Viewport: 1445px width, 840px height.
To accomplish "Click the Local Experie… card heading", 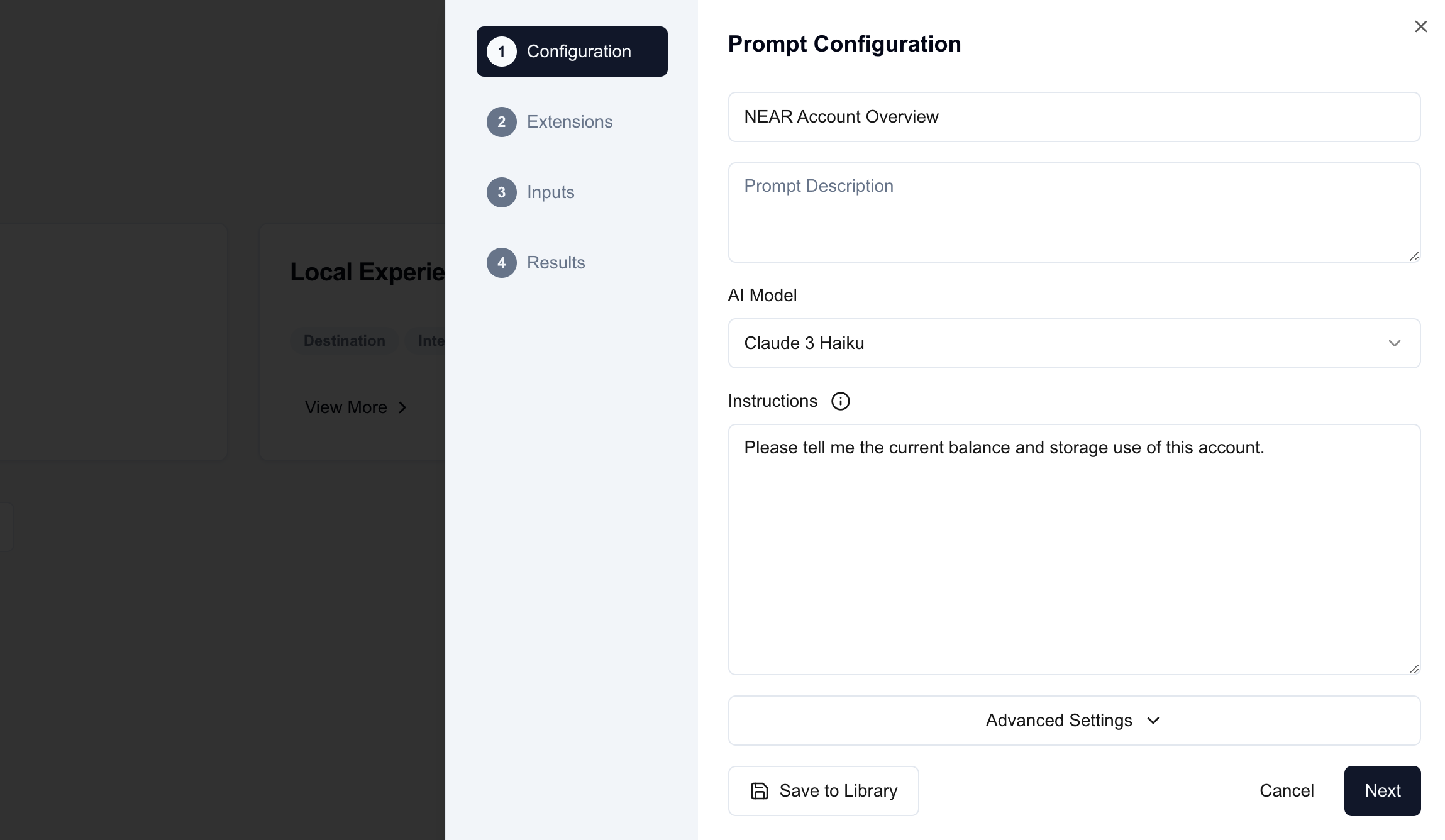I will [x=367, y=272].
